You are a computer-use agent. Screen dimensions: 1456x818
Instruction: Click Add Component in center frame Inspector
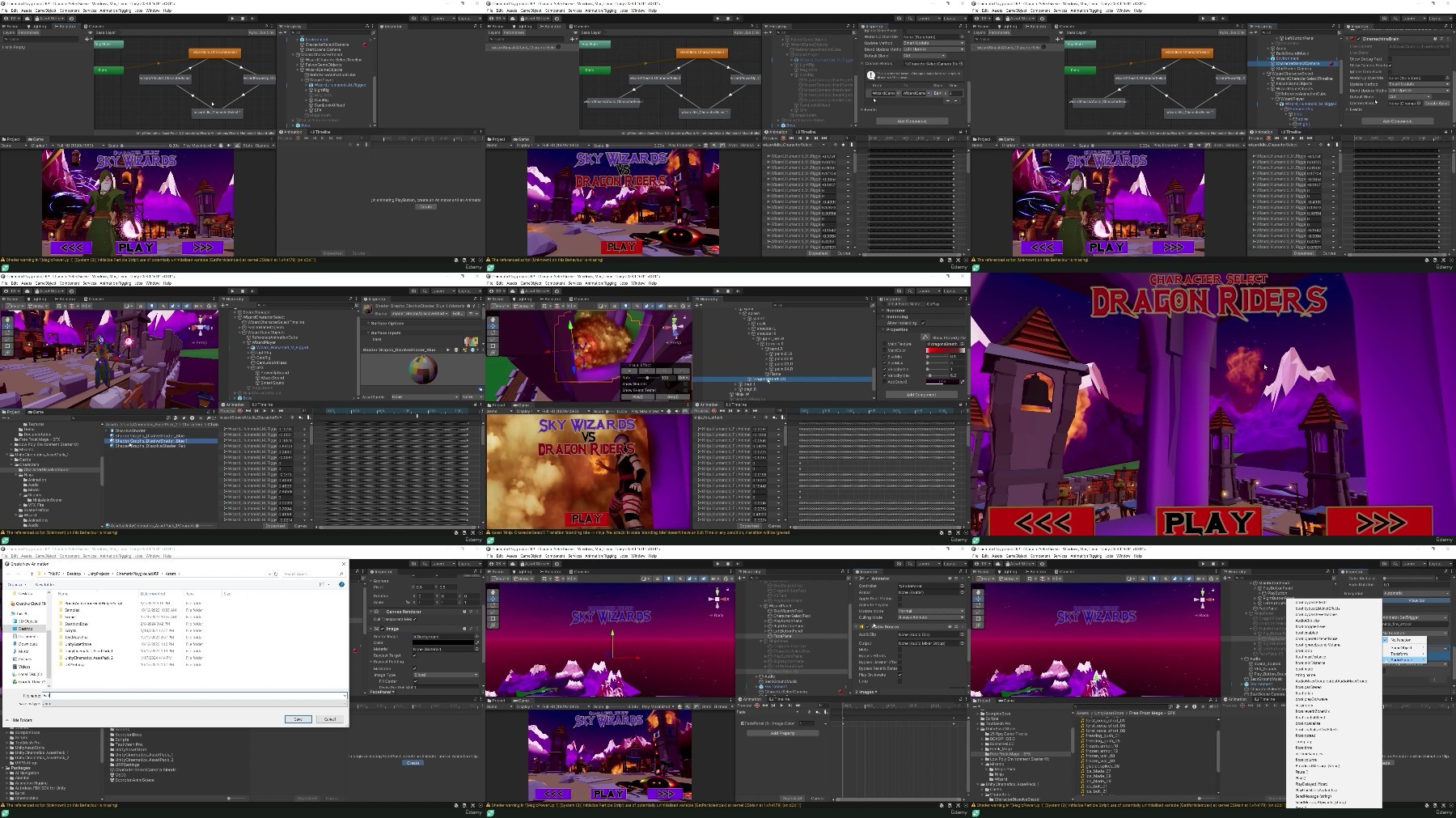click(921, 395)
